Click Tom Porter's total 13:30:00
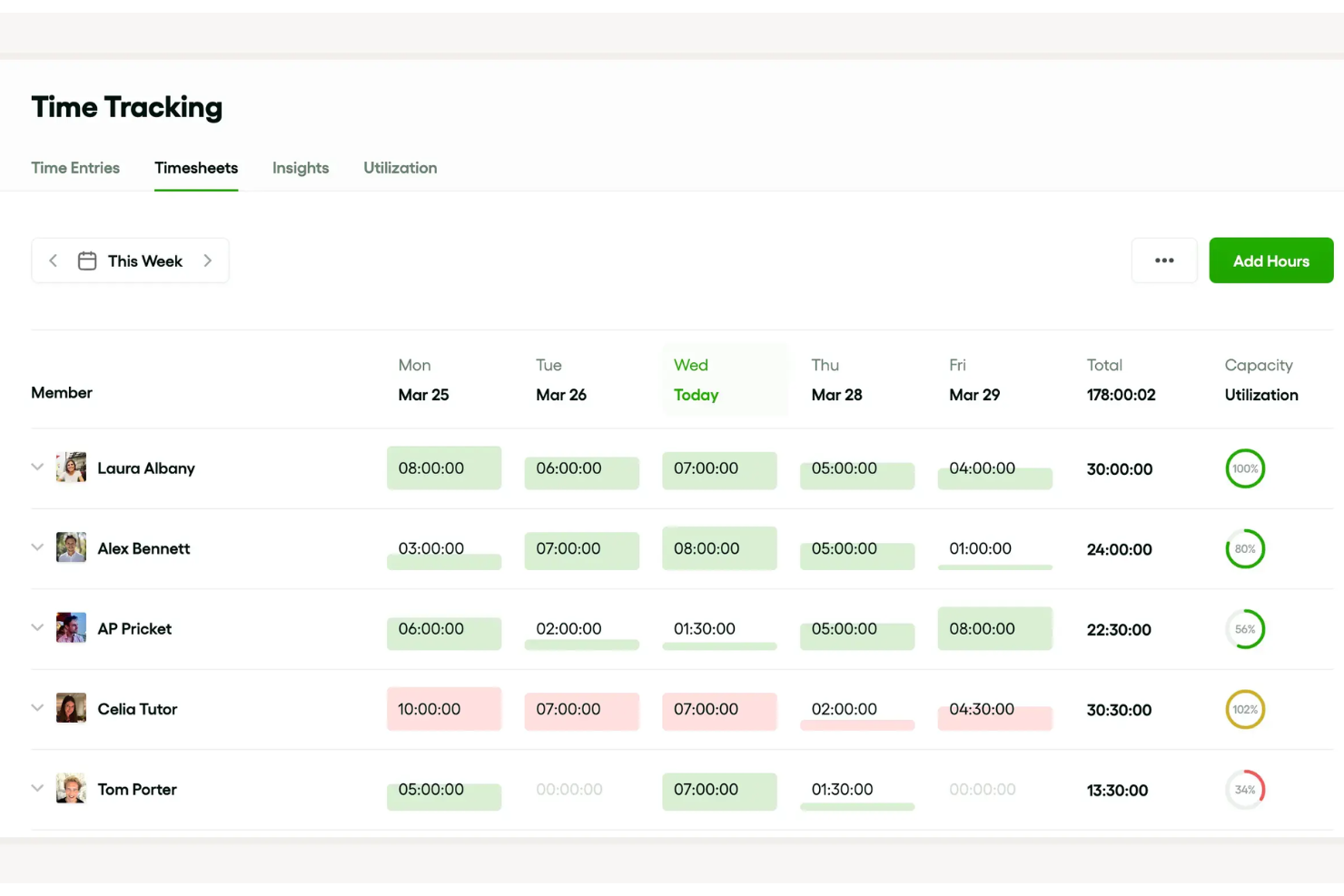This screenshot has width=1344, height=896. pyautogui.click(x=1117, y=790)
